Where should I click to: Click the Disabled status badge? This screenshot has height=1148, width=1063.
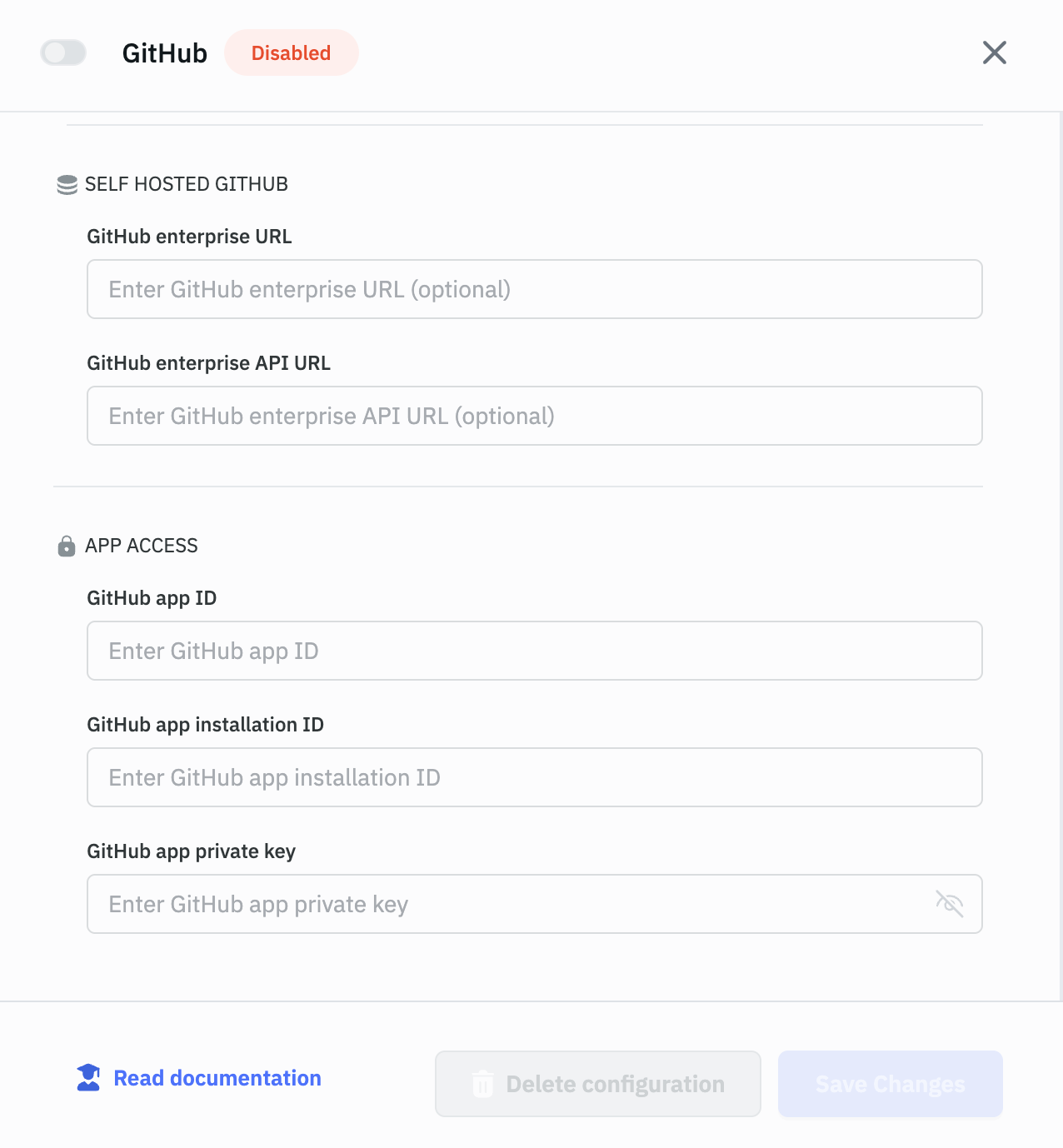291,52
